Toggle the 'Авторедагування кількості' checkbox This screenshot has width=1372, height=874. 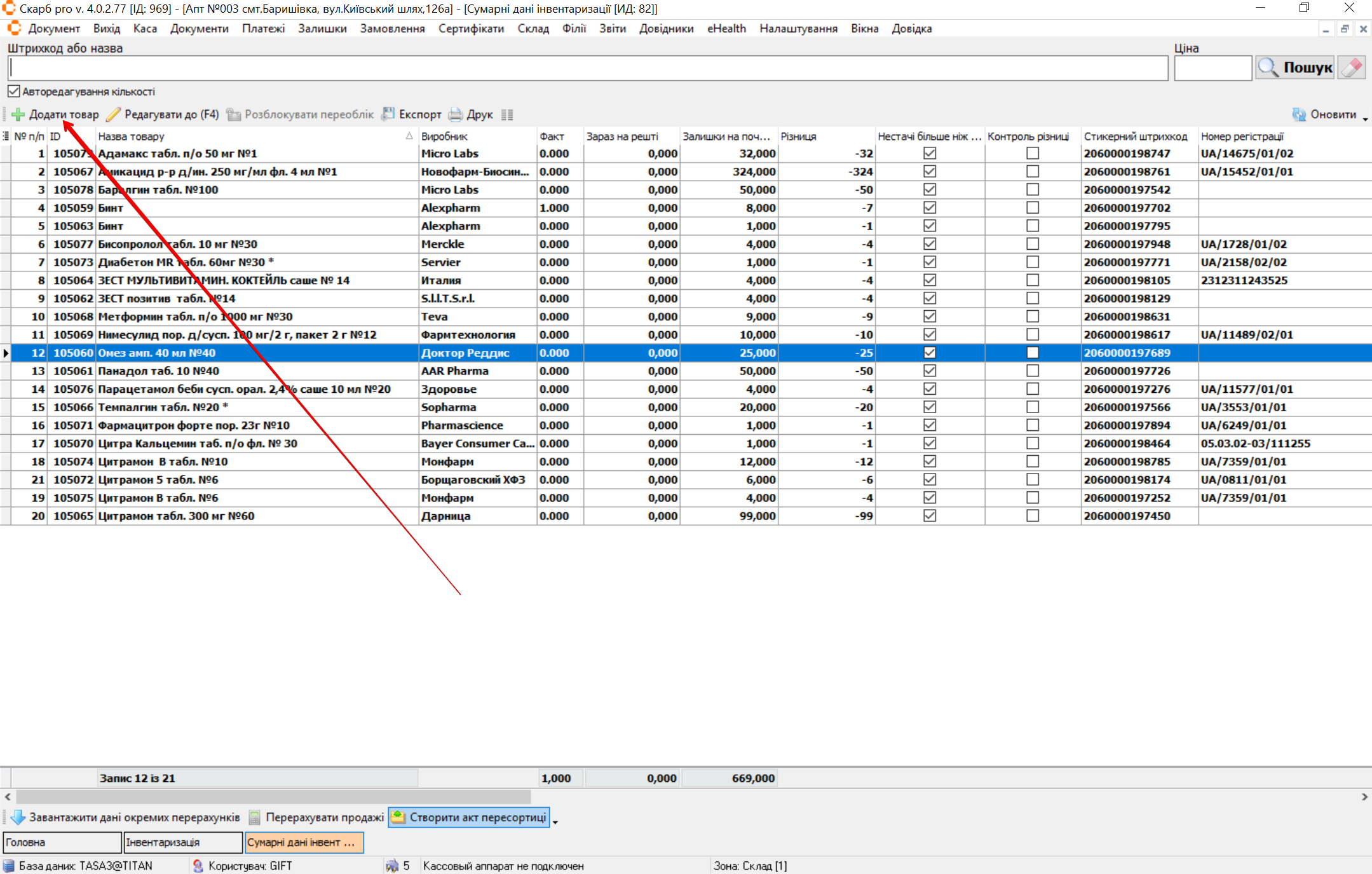click(14, 92)
